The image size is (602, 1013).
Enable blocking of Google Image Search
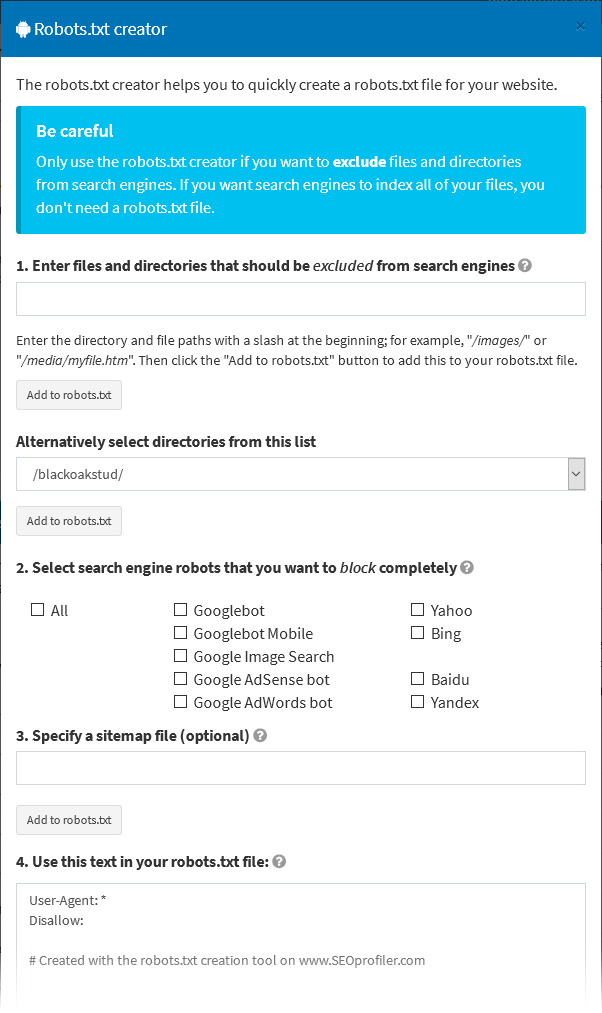[180, 656]
